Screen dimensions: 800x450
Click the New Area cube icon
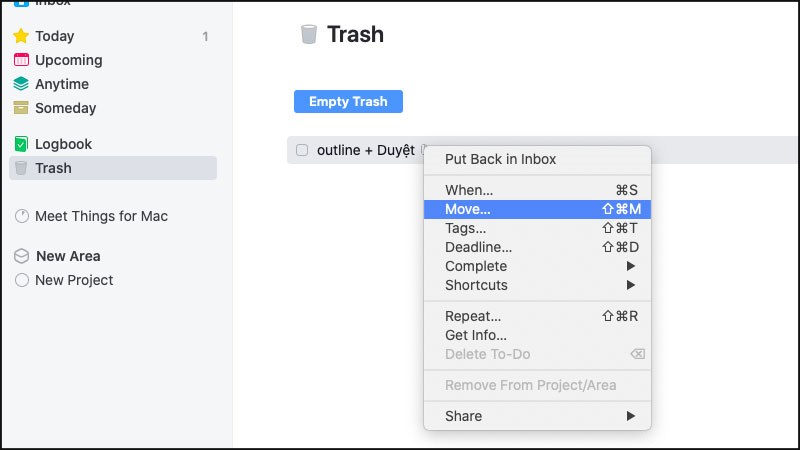click(x=21, y=256)
